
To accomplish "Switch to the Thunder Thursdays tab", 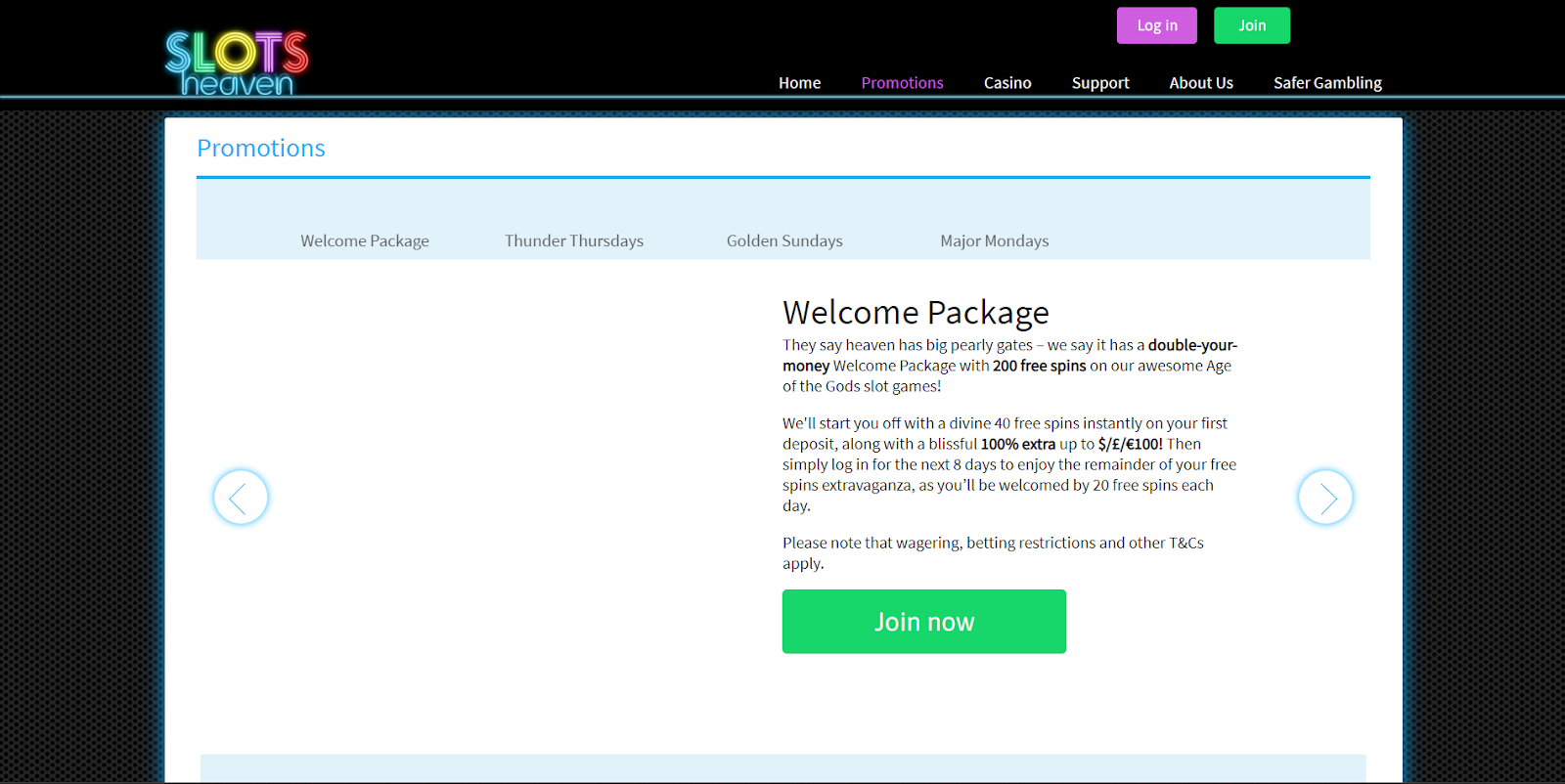I will [574, 240].
